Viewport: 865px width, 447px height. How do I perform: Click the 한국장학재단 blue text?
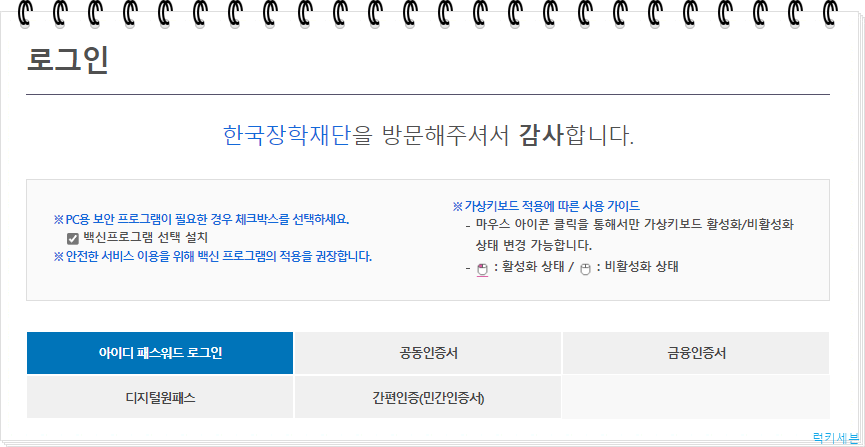pos(286,136)
